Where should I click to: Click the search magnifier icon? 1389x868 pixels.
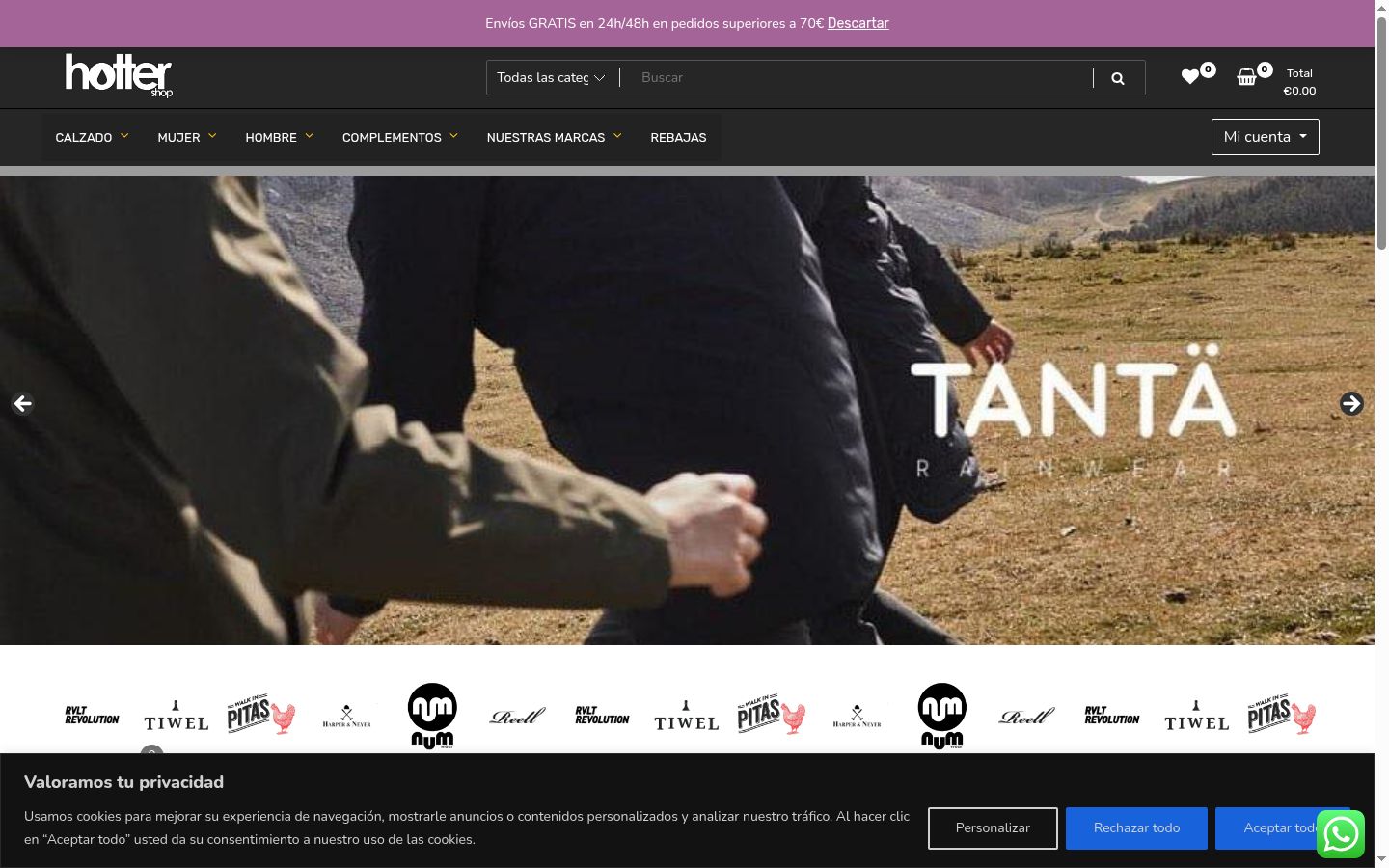click(1118, 78)
